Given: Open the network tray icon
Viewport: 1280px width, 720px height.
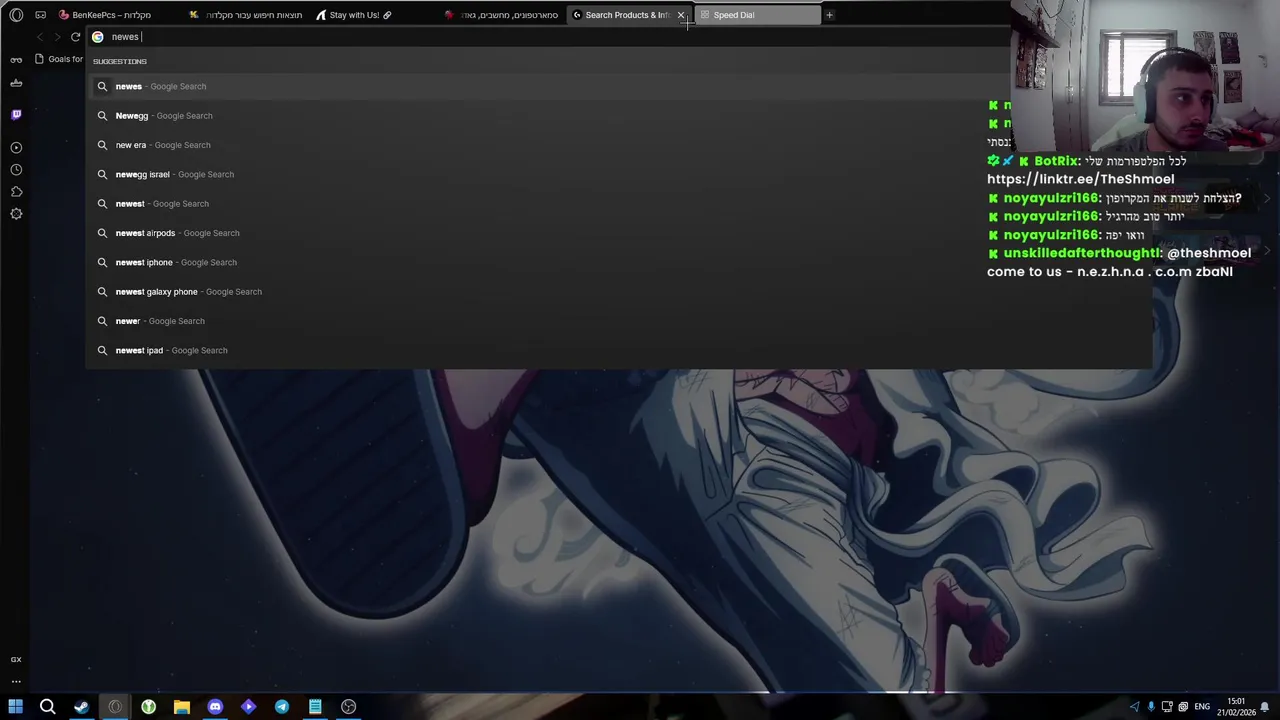Looking at the screenshot, I should [1167, 707].
